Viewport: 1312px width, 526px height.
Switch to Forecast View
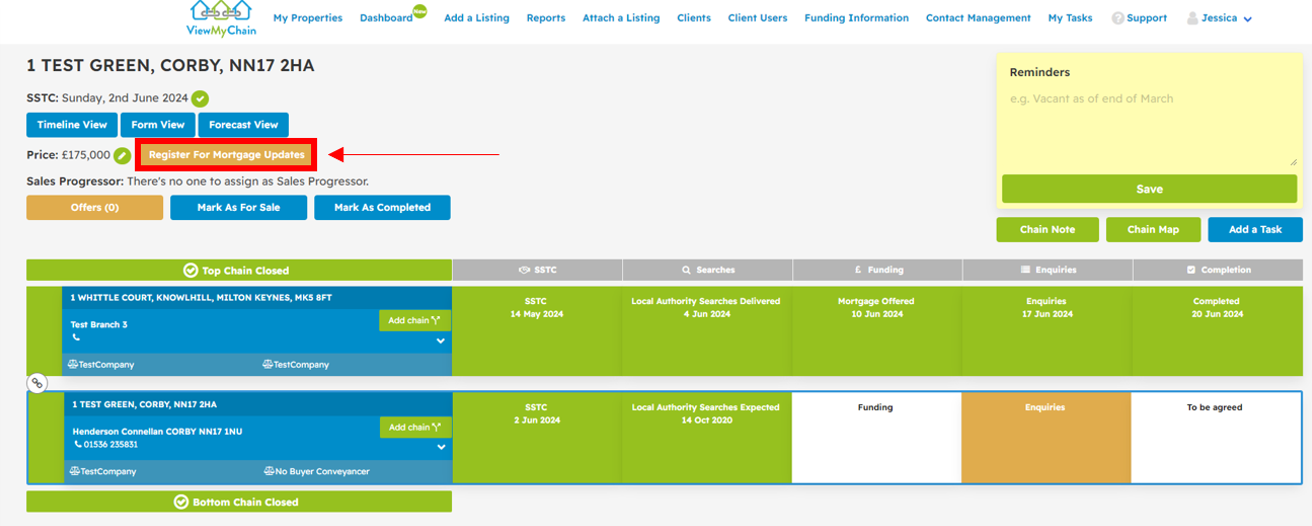[x=243, y=125]
